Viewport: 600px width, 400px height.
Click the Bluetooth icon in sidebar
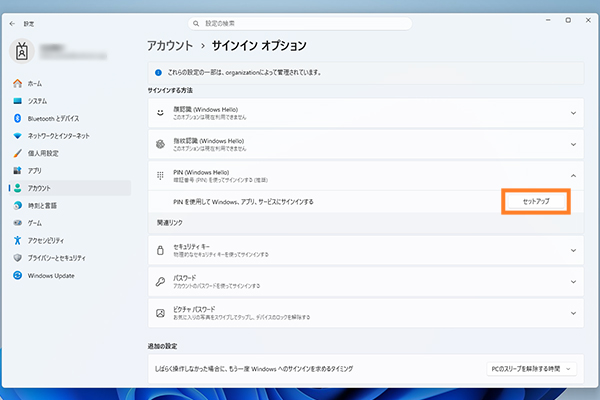coord(18,118)
